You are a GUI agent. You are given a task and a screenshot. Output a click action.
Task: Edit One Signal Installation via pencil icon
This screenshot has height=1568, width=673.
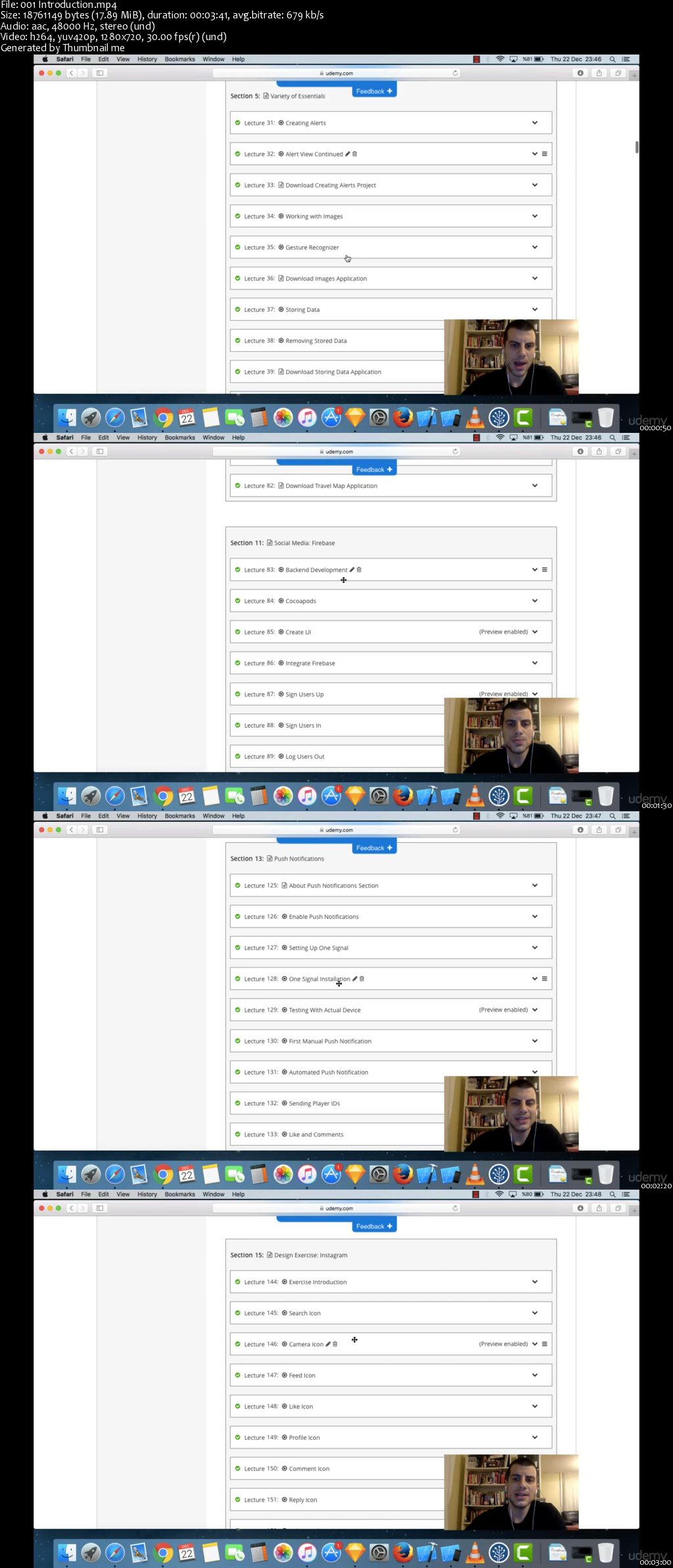click(355, 979)
